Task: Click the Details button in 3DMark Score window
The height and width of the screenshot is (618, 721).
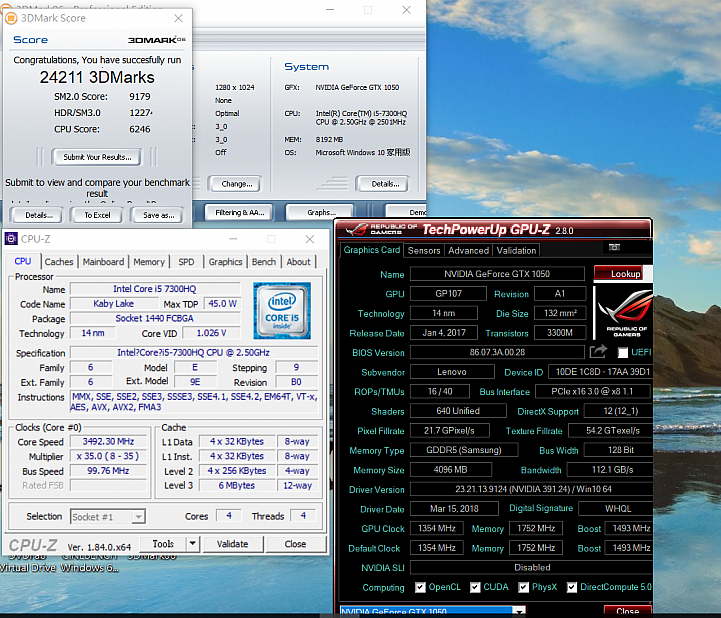Action: 39,215
